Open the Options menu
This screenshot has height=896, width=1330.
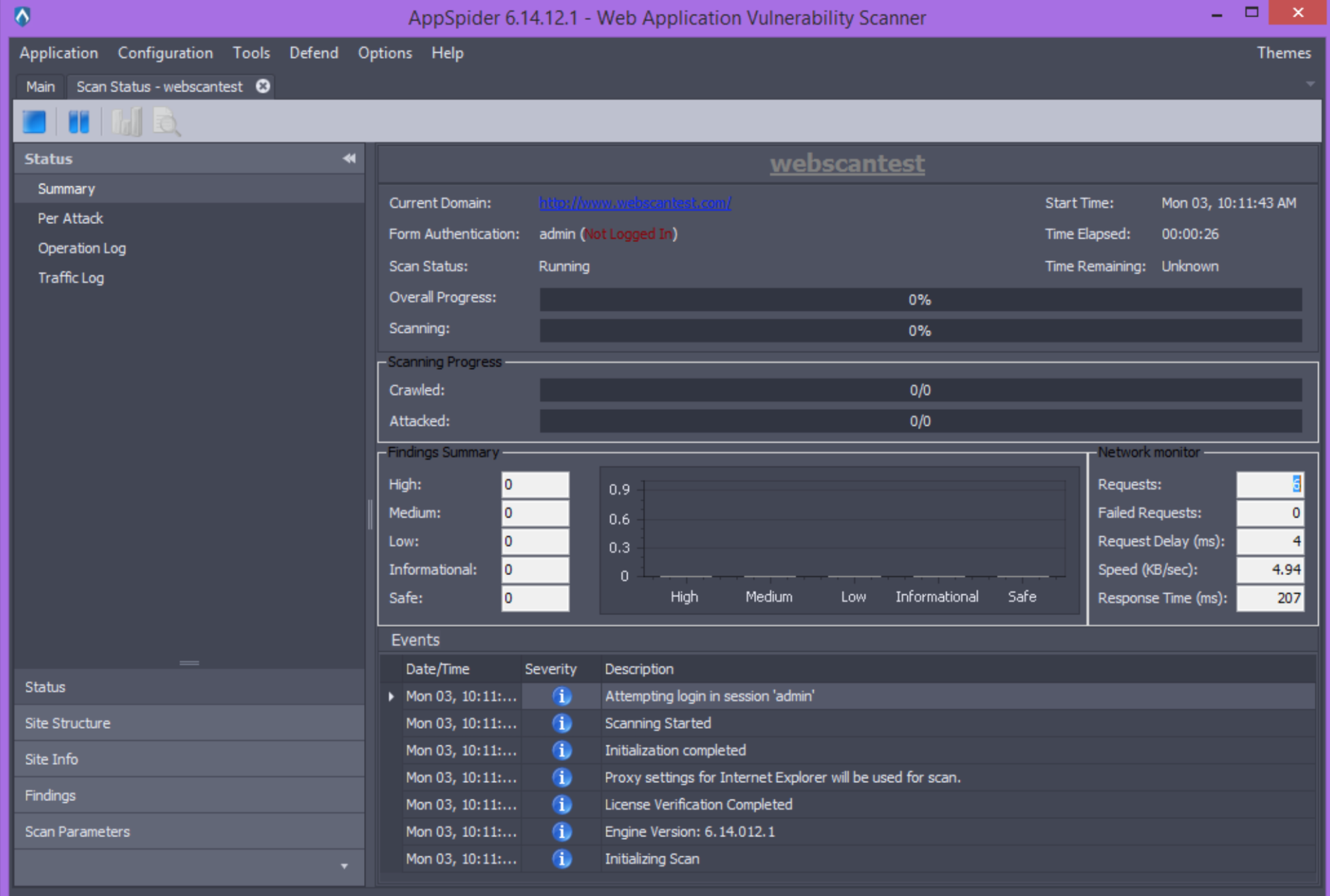385,53
